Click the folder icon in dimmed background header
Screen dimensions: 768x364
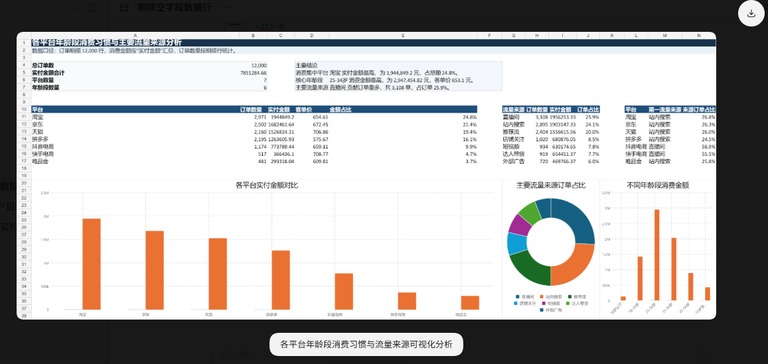[x=124, y=7]
